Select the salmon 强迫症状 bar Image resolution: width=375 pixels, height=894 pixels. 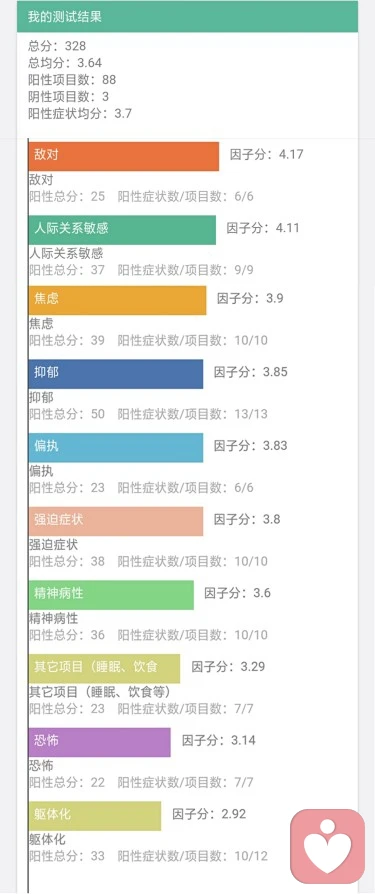click(116, 521)
